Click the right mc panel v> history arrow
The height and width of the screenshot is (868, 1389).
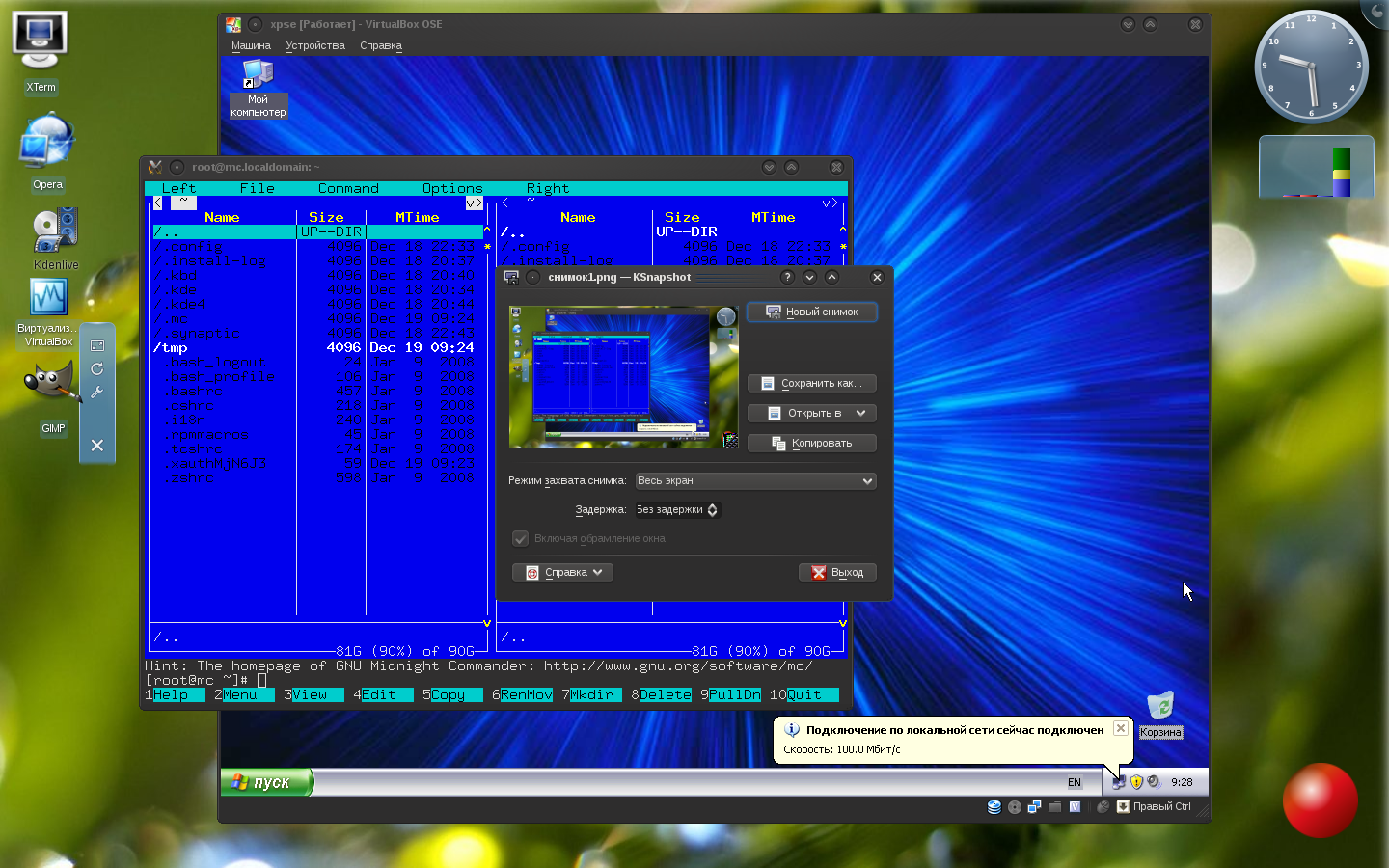(x=830, y=203)
